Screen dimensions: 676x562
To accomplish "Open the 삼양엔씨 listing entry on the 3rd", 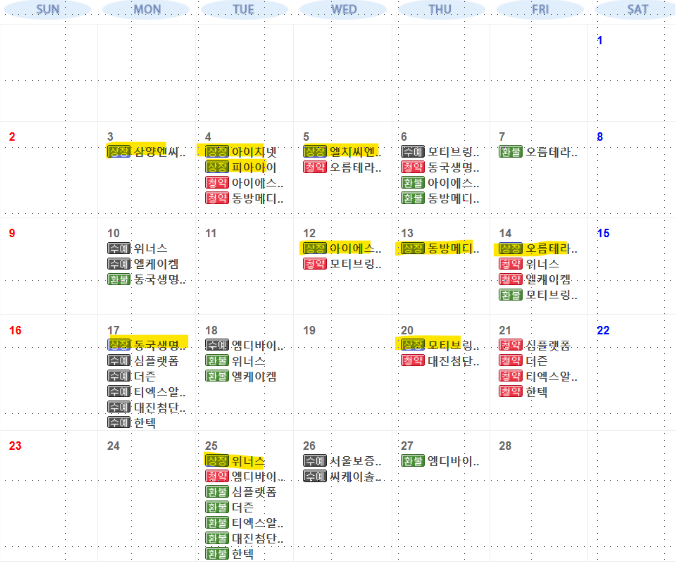I will [x=147, y=152].
